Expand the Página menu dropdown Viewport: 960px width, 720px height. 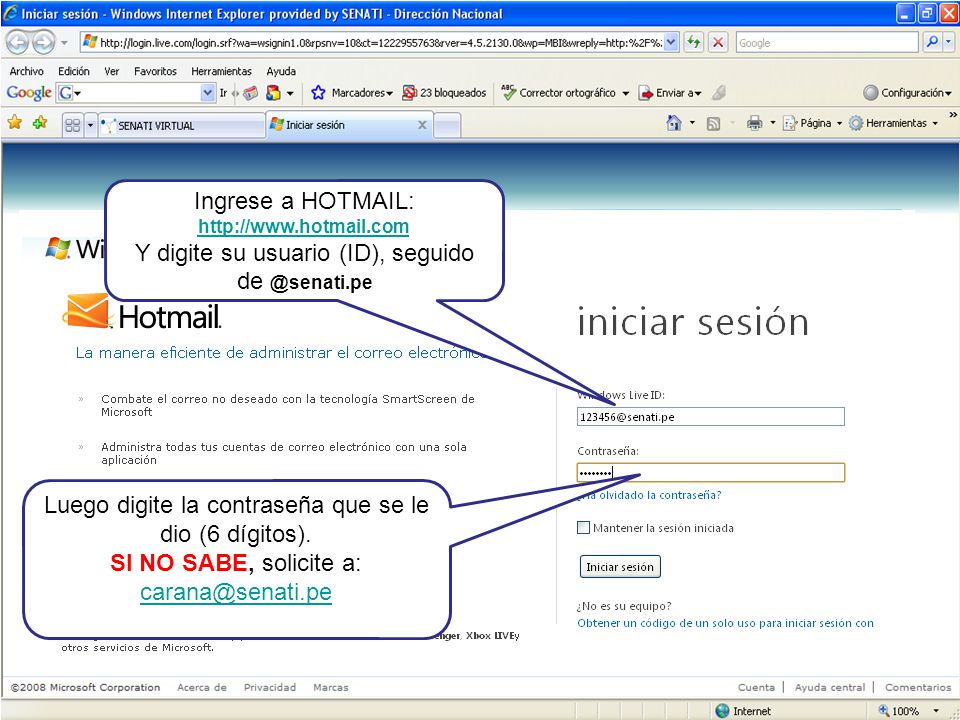pyautogui.click(x=839, y=123)
